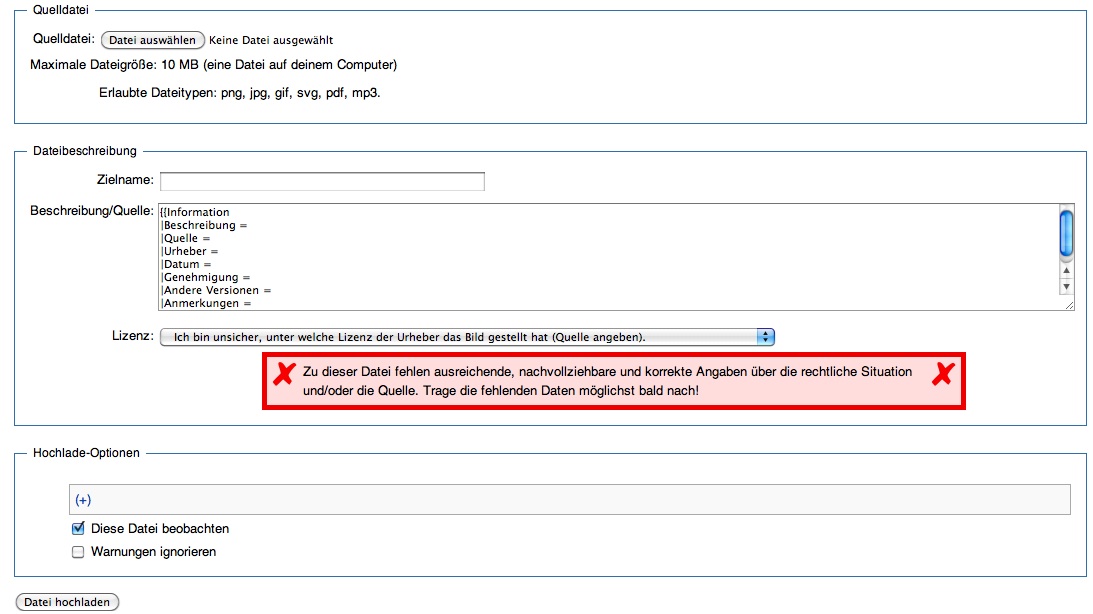
Task: Focus the Zielname input field
Action: click(322, 181)
